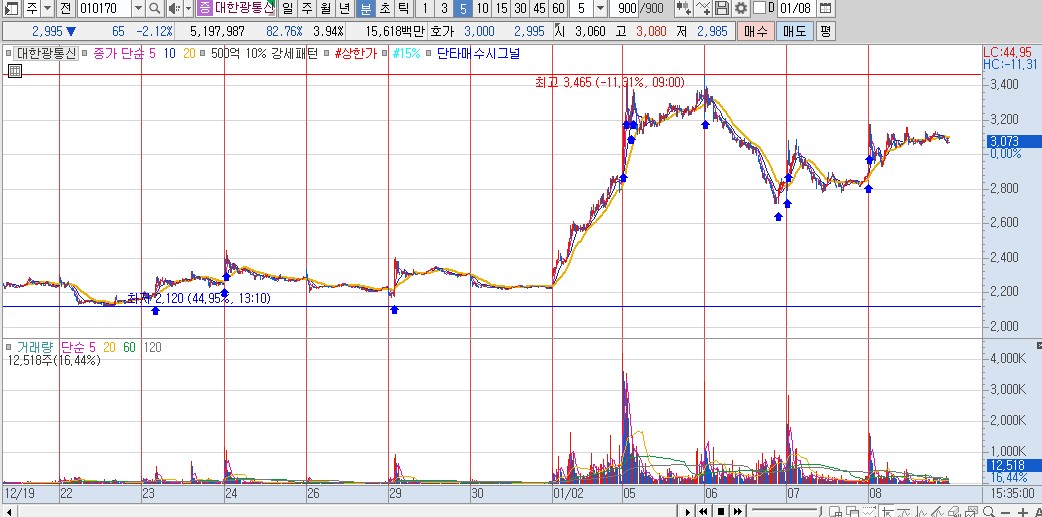Toggle the #15% legend marker

tap(383, 53)
